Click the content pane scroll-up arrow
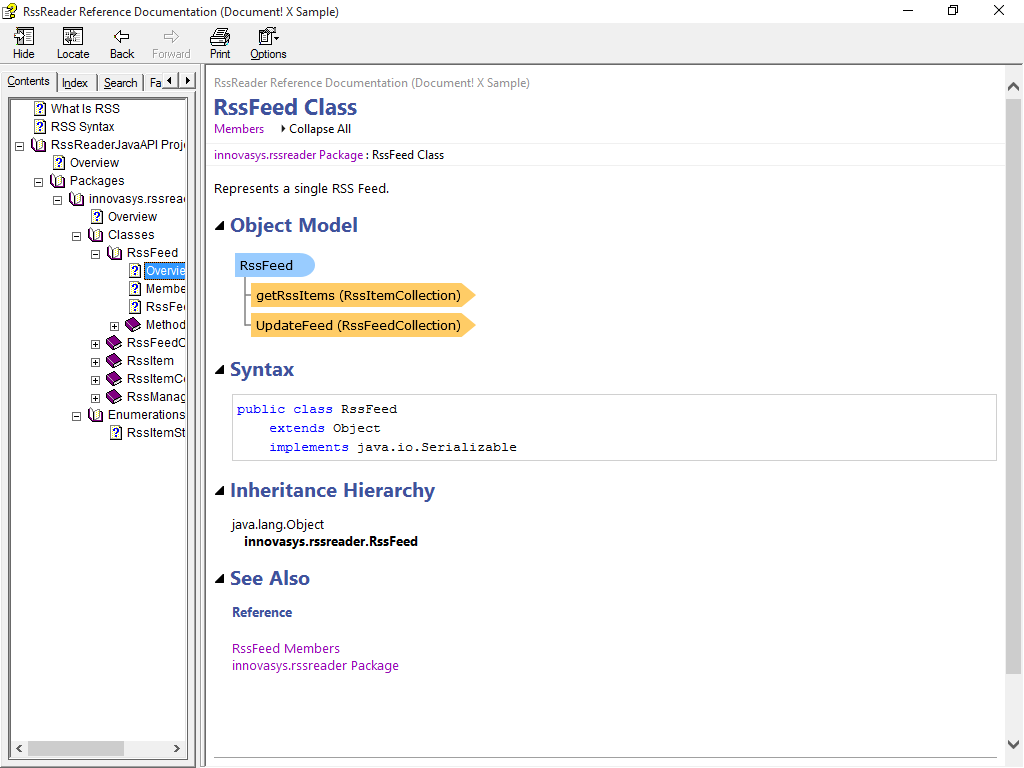The image size is (1024, 768). coord(1013,86)
